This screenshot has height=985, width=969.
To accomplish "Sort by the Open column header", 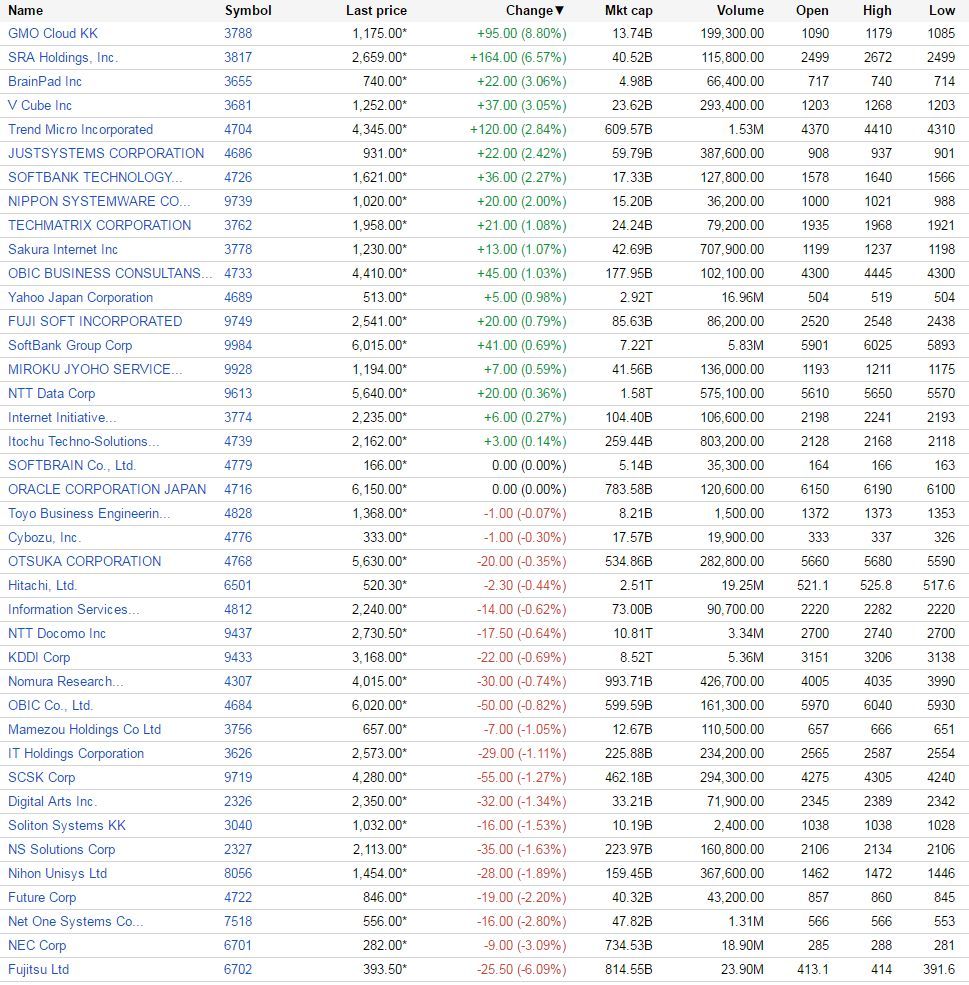I will click(x=812, y=11).
